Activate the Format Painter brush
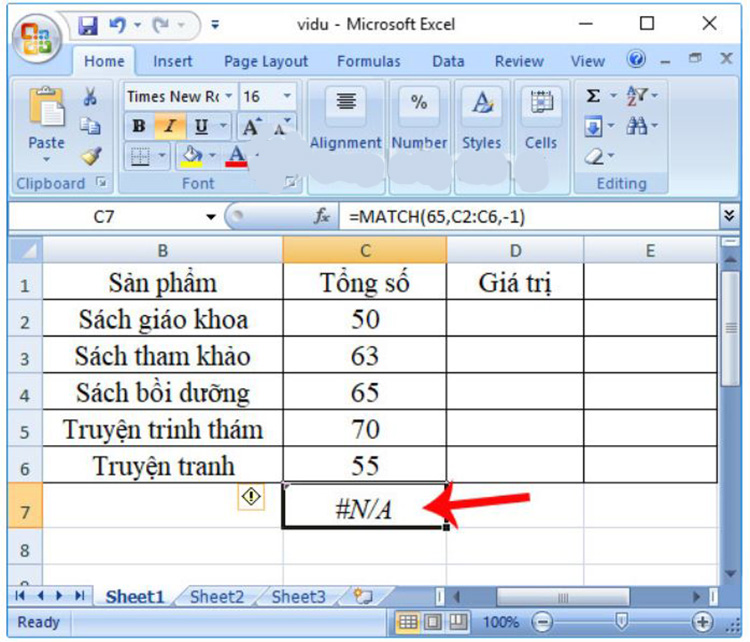The width and height of the screenshot is (750, 642). pyautogui.click(x=90, y=155)
